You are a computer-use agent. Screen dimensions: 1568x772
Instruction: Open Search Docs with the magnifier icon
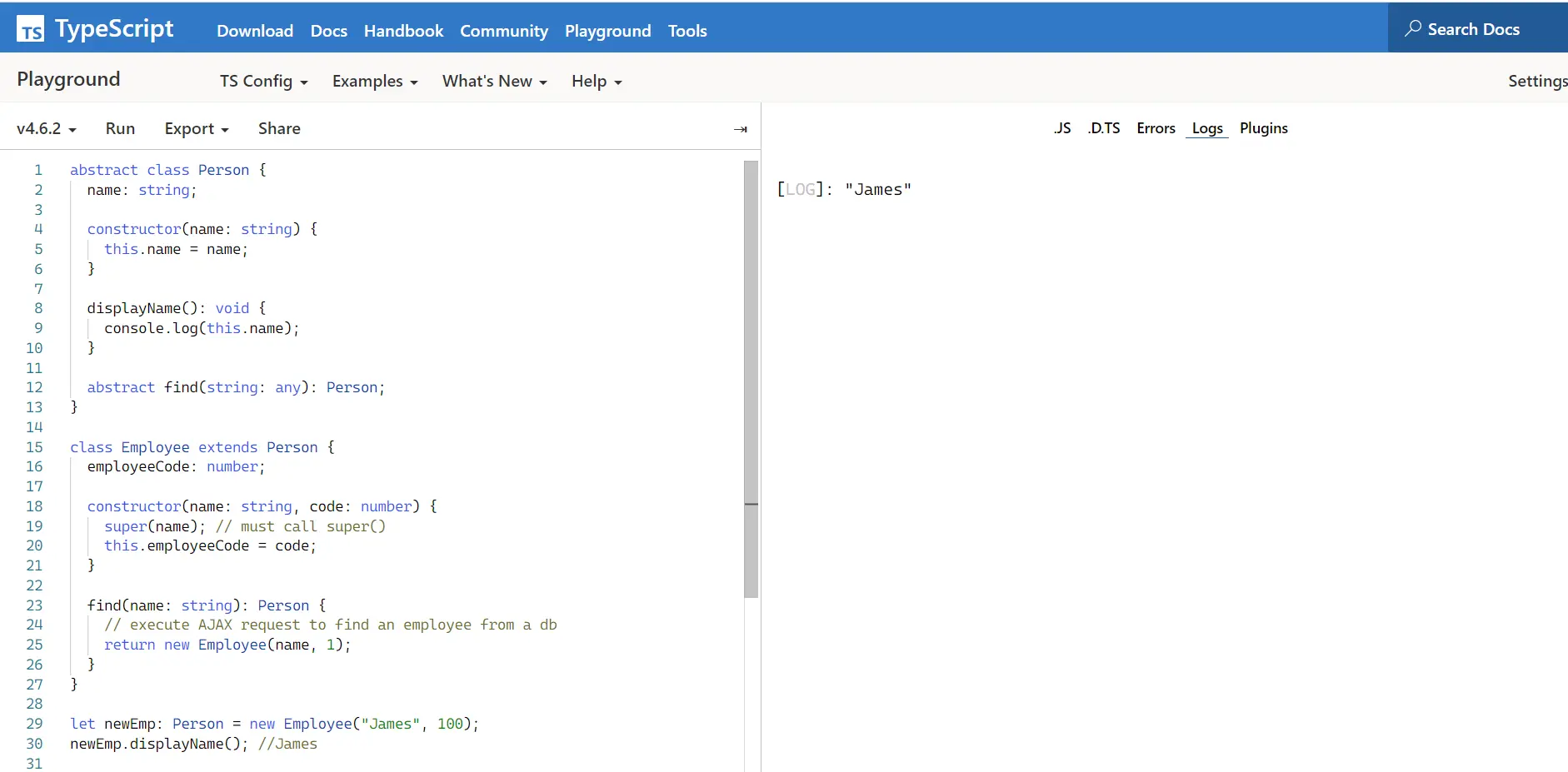(1414, 27)
